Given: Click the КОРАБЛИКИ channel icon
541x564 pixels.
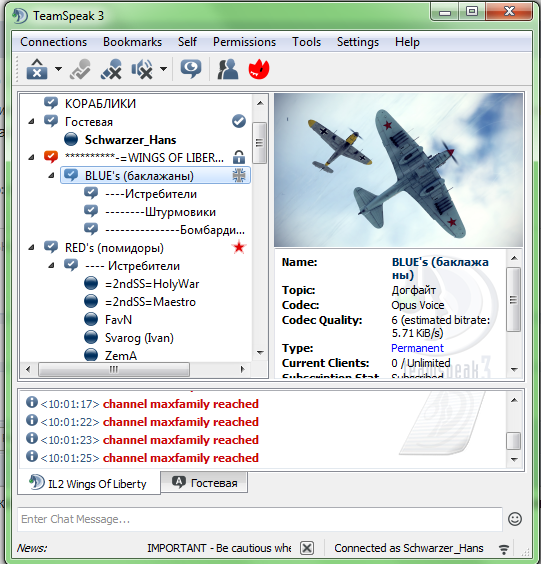Looking at the screenshot, I should (x=51, y=103).
